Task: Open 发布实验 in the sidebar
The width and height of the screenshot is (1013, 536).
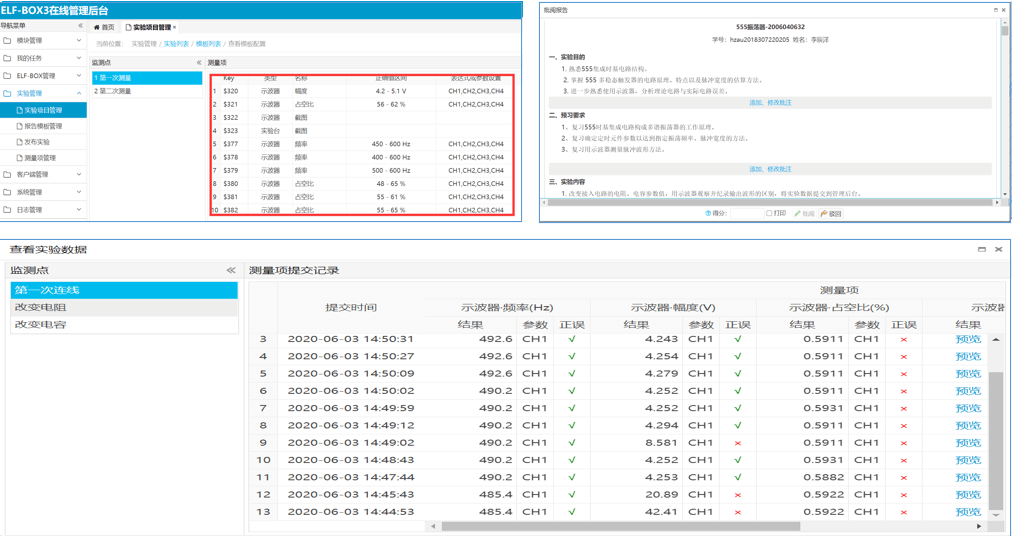Action: pos(36,142)
